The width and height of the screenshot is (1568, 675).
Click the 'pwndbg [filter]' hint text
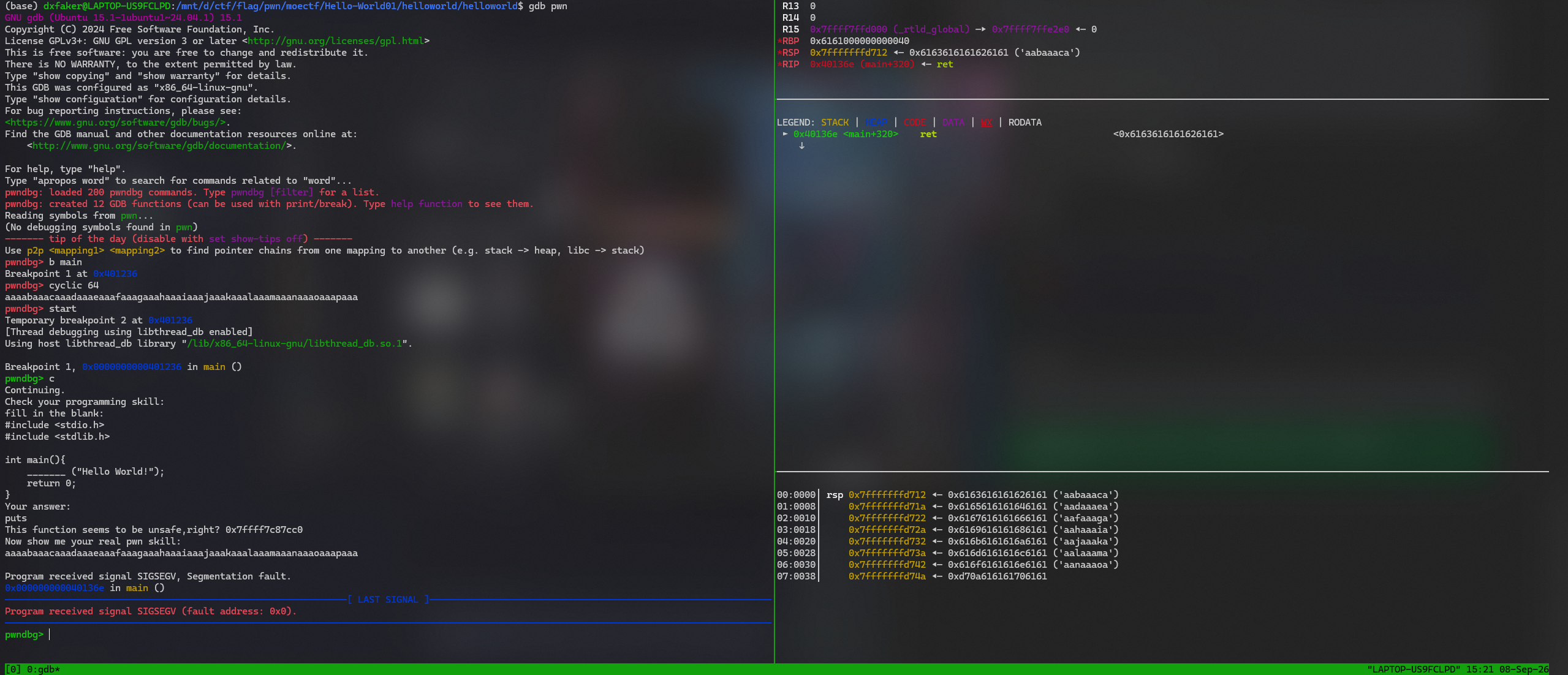pos(272,192)
